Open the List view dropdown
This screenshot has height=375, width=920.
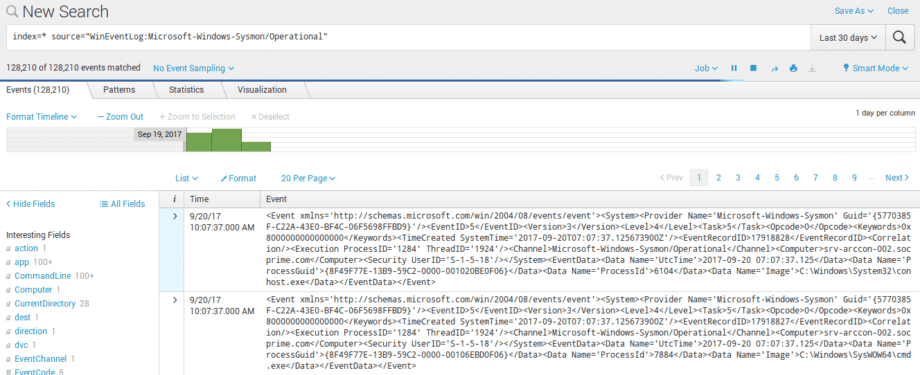187,178
